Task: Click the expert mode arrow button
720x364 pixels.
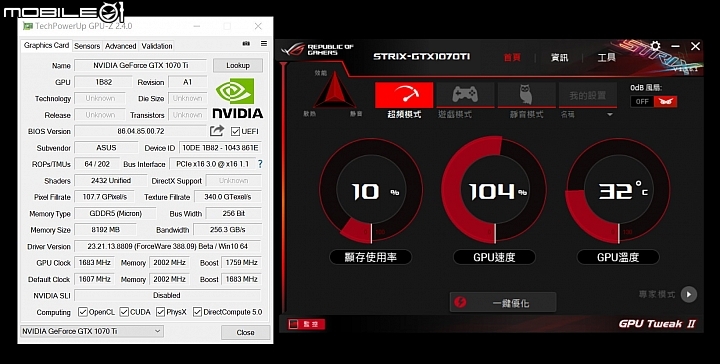Action: tap(688, 294)
